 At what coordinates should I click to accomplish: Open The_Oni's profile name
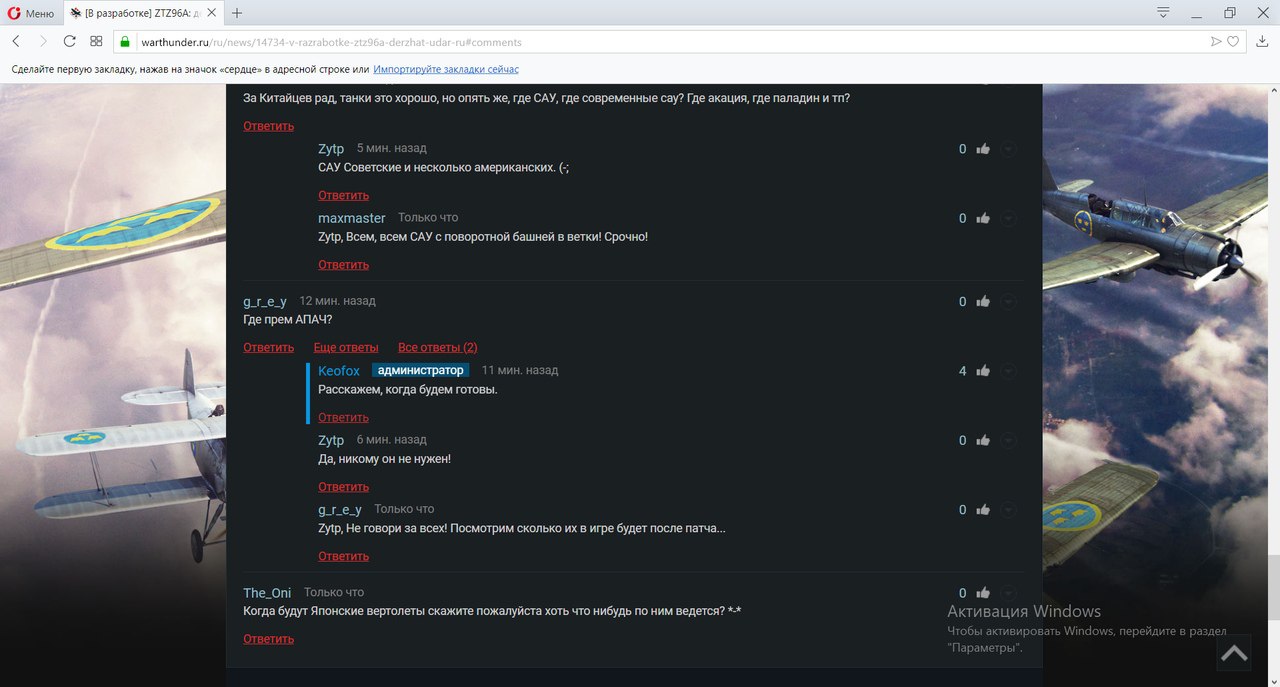(267, 593)
